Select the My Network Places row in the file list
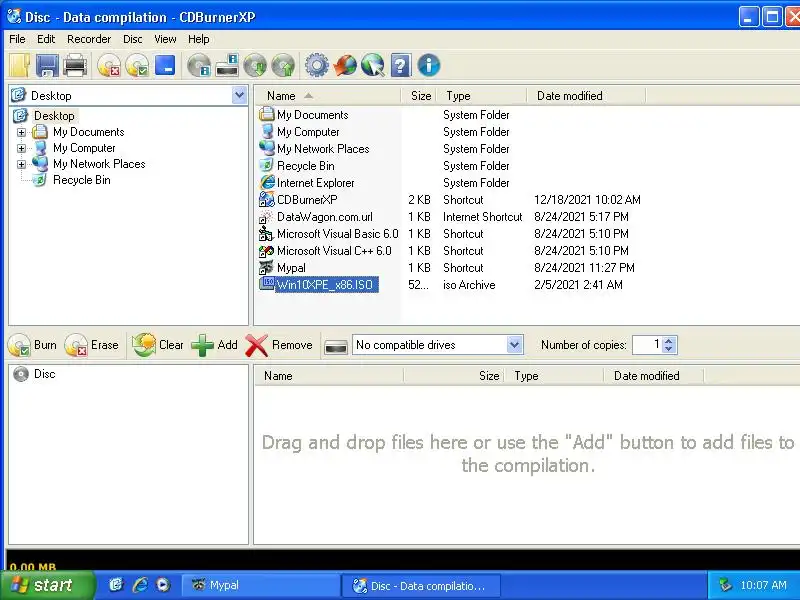The image size is (800, 600). pos(323,149)
